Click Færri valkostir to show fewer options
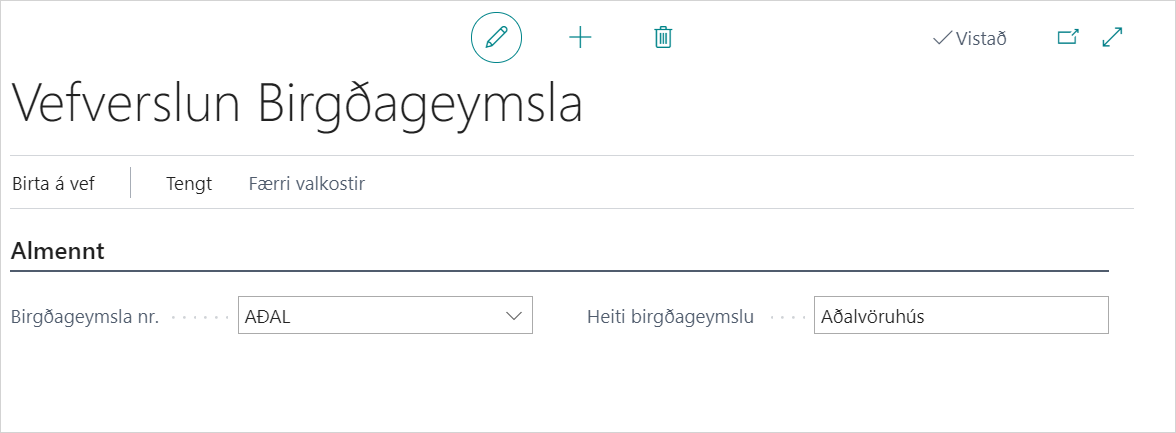 coord(306,184)
